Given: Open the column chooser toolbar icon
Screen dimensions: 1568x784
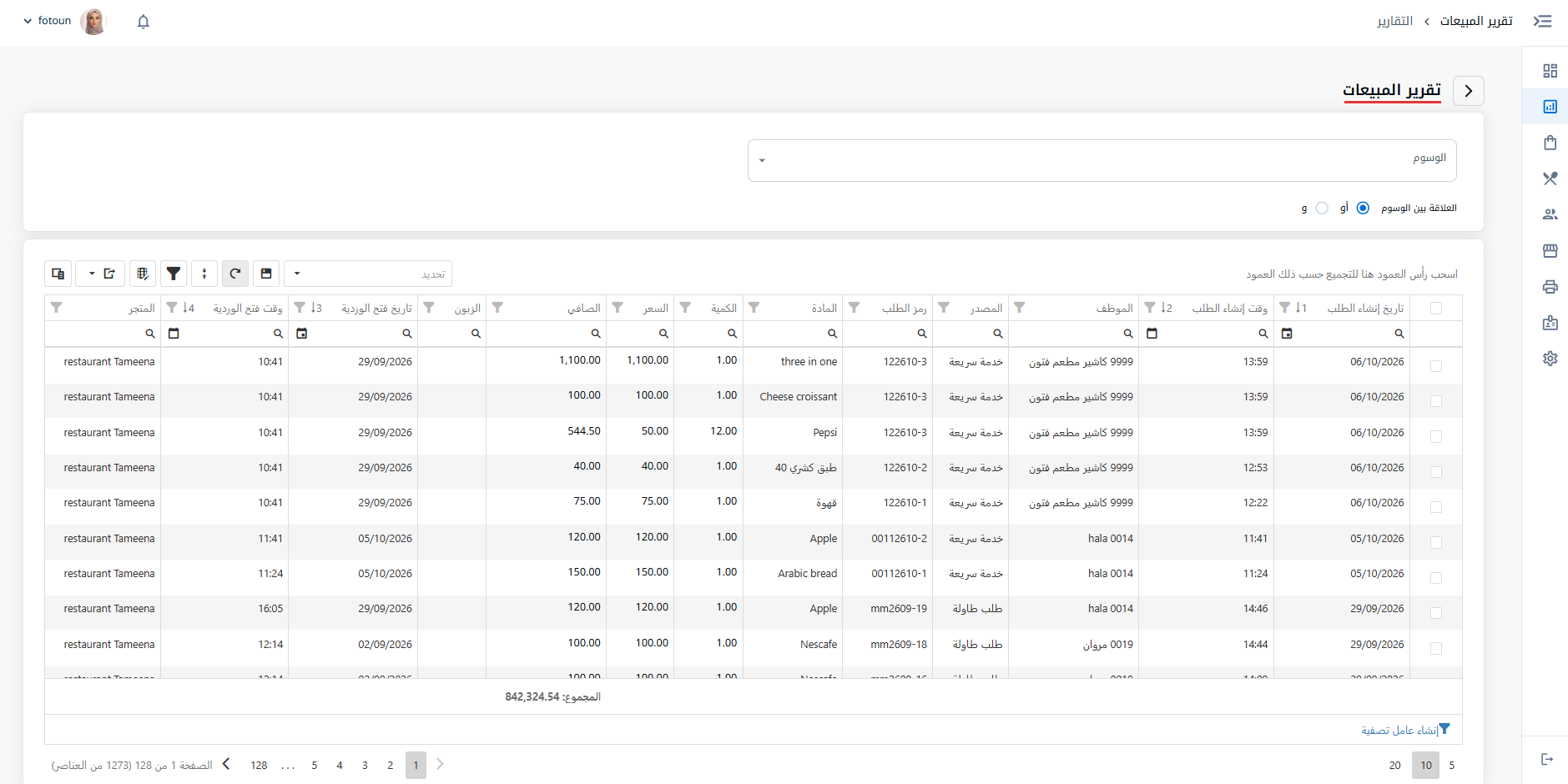Looking at the screenshot, I should pos(143,274).
